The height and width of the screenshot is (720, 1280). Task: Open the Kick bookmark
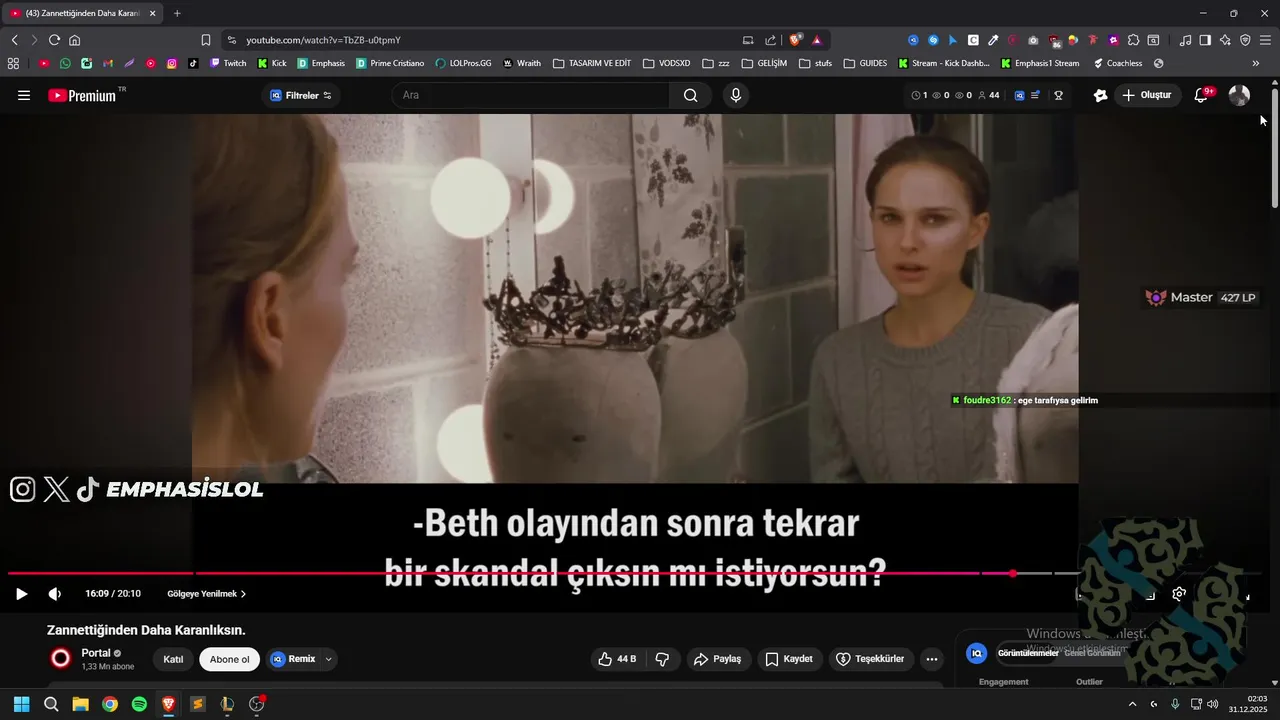pos(272,63)
